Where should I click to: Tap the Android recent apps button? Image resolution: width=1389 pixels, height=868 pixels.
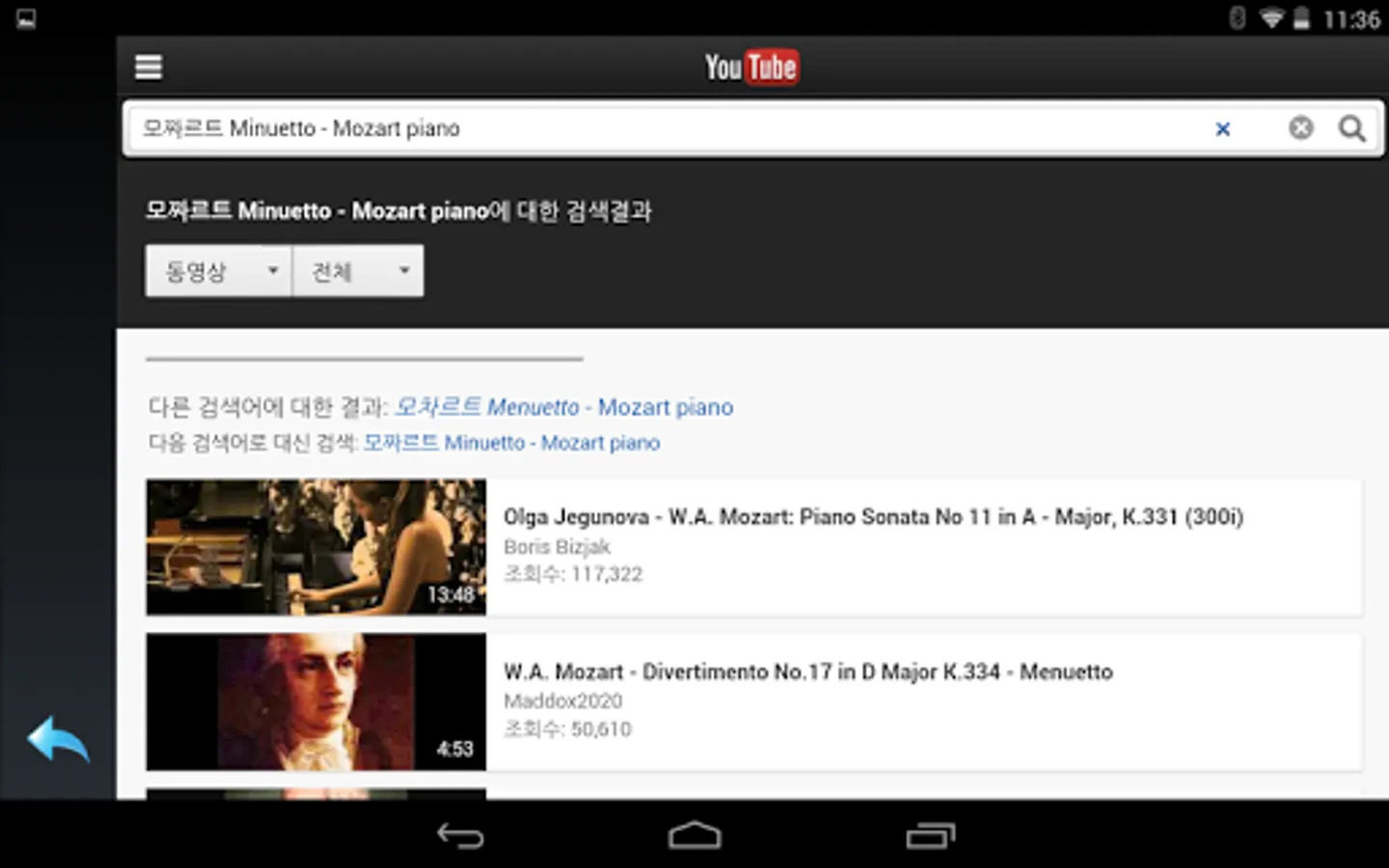(931, 835)
